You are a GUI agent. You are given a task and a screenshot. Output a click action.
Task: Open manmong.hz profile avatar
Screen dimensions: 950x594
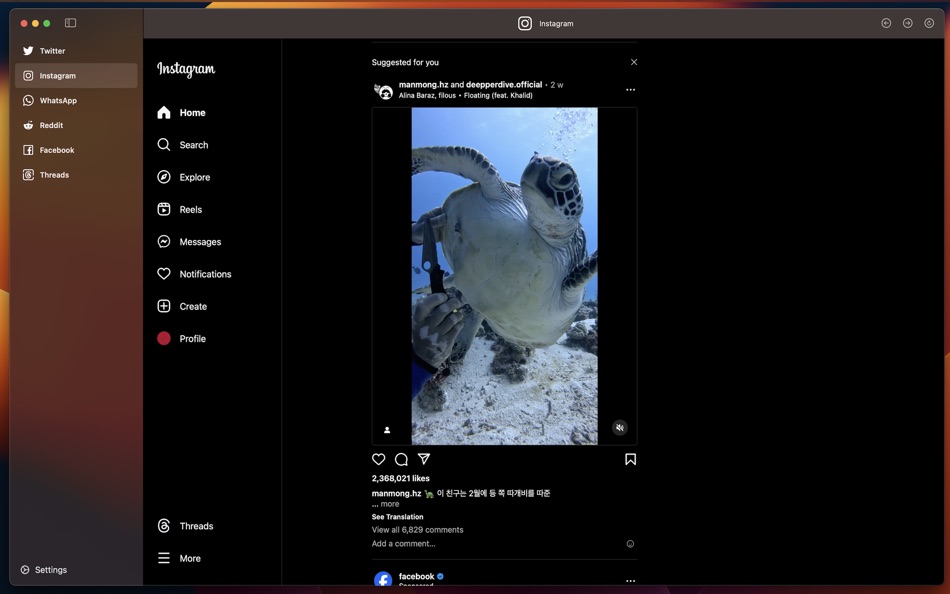pyautogui.click(x=383, y=91)
